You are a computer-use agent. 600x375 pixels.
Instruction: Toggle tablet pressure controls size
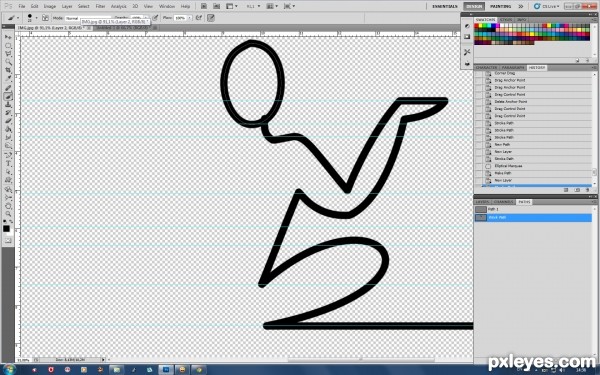[211, 18]
